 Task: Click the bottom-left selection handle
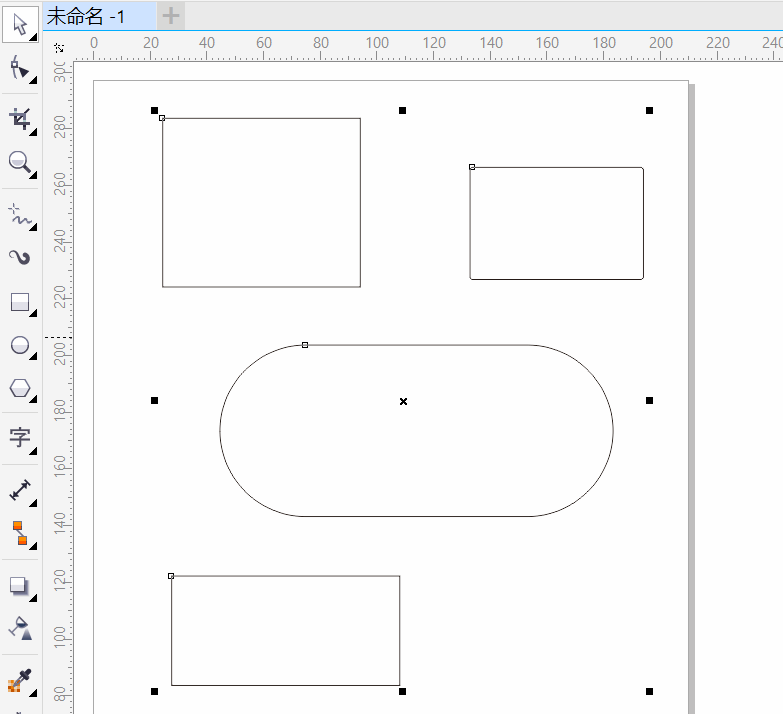tap(154, 692)
